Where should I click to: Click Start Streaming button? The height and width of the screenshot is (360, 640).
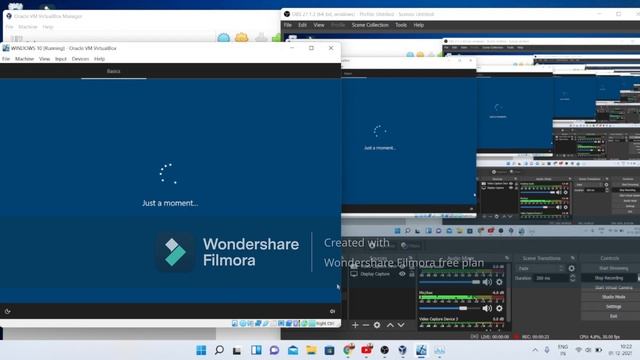point(611,268)
